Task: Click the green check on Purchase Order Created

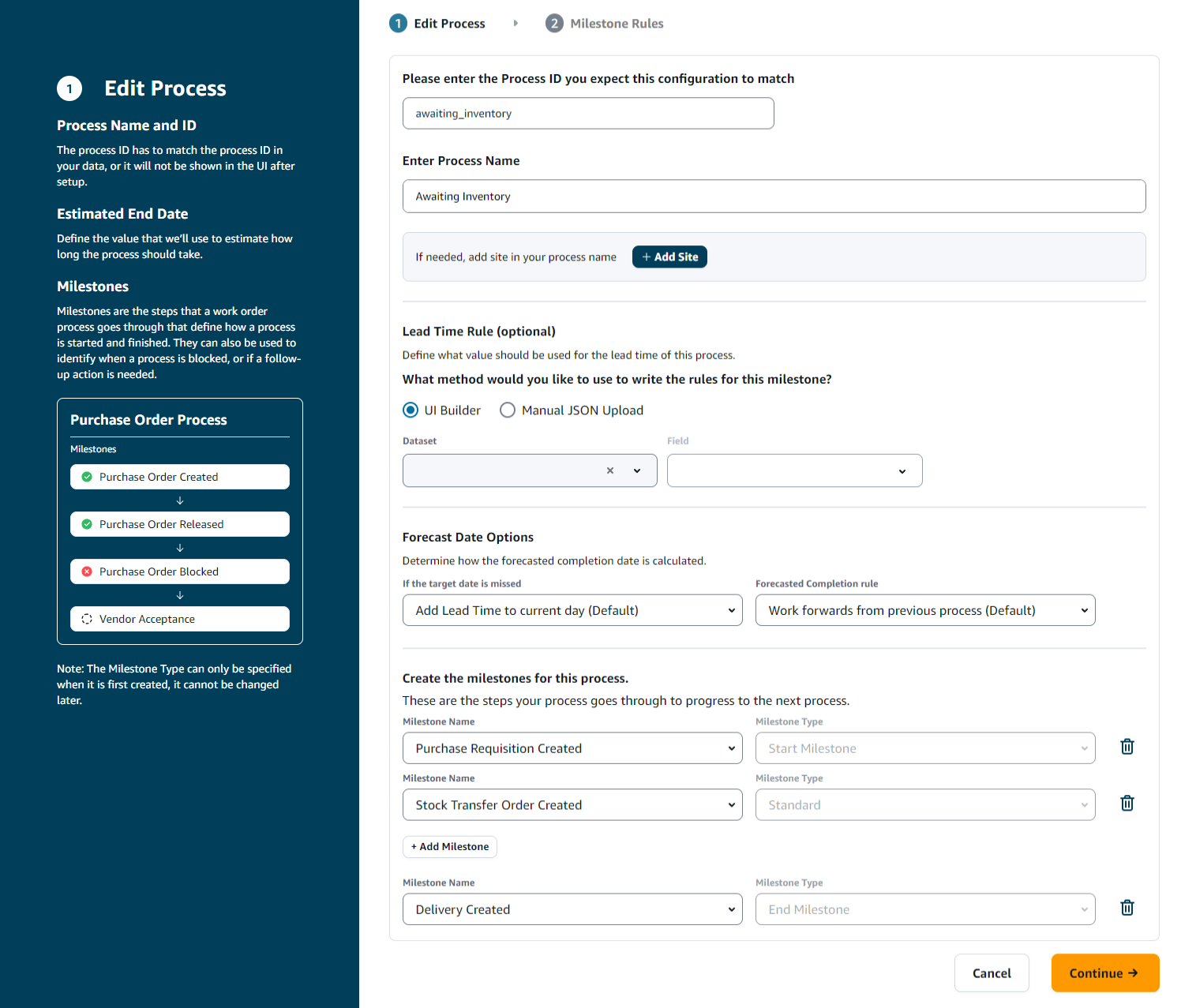Action: (x=87, y=477)
